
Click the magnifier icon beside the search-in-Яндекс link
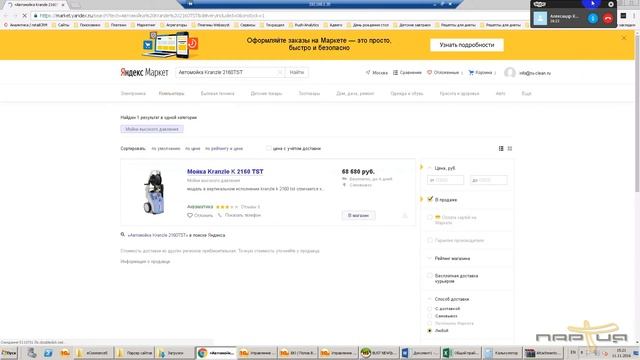coord(122,235)
